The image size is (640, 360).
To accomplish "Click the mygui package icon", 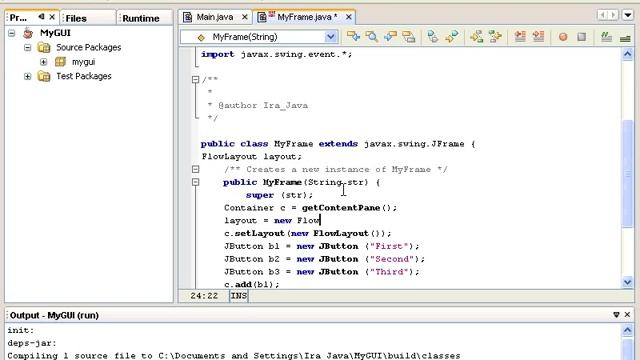I will click(x=60, y=62).
